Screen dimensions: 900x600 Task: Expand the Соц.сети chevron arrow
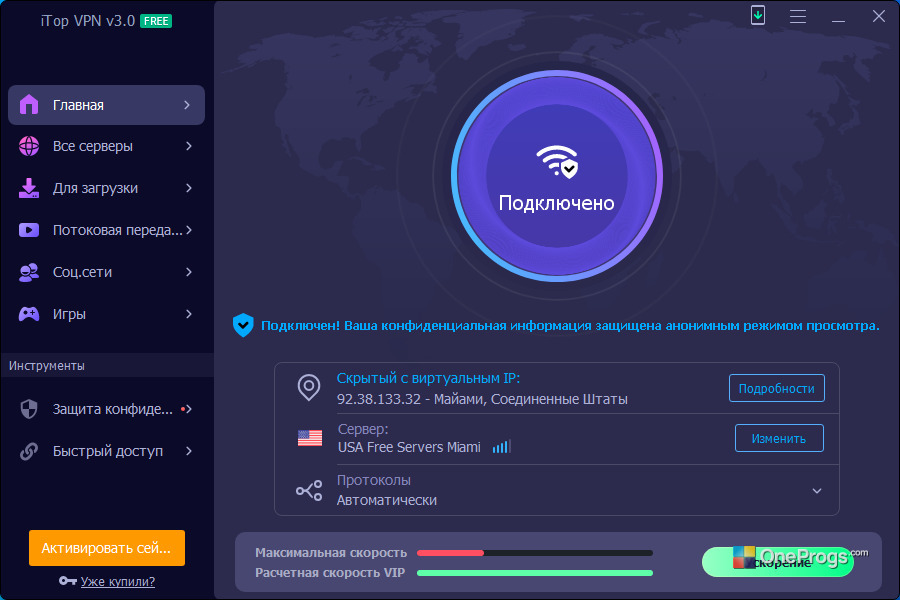[x=189, y=272]
